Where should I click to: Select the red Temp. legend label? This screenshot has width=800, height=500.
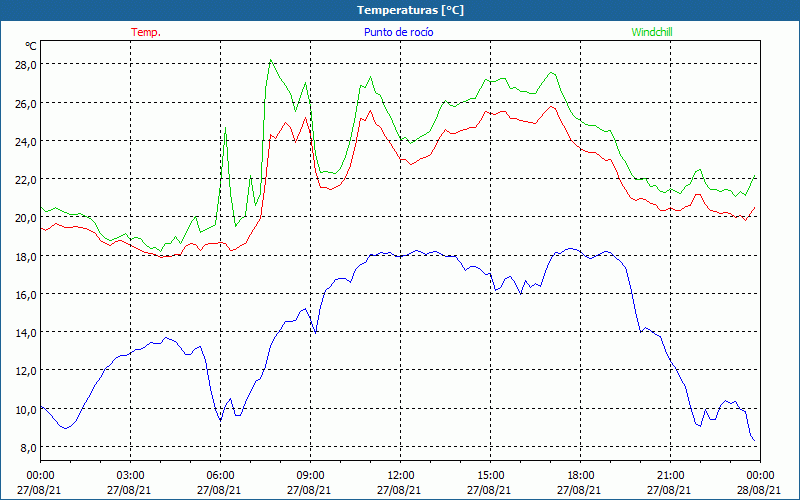tap(146, 32)
